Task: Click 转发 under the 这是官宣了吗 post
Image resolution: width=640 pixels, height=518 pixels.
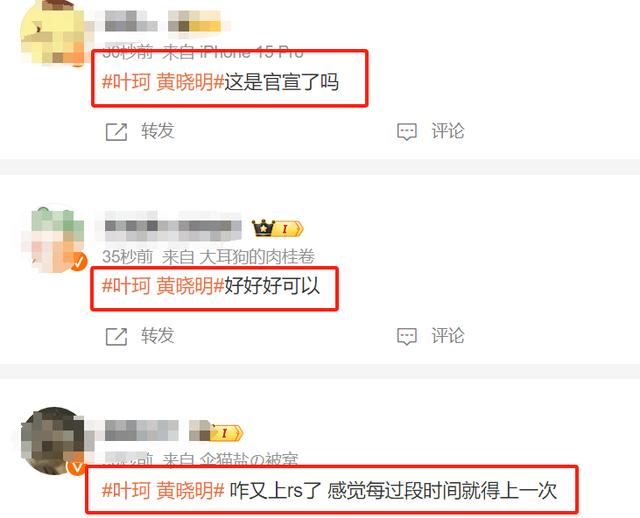Action: coord(158,131)
